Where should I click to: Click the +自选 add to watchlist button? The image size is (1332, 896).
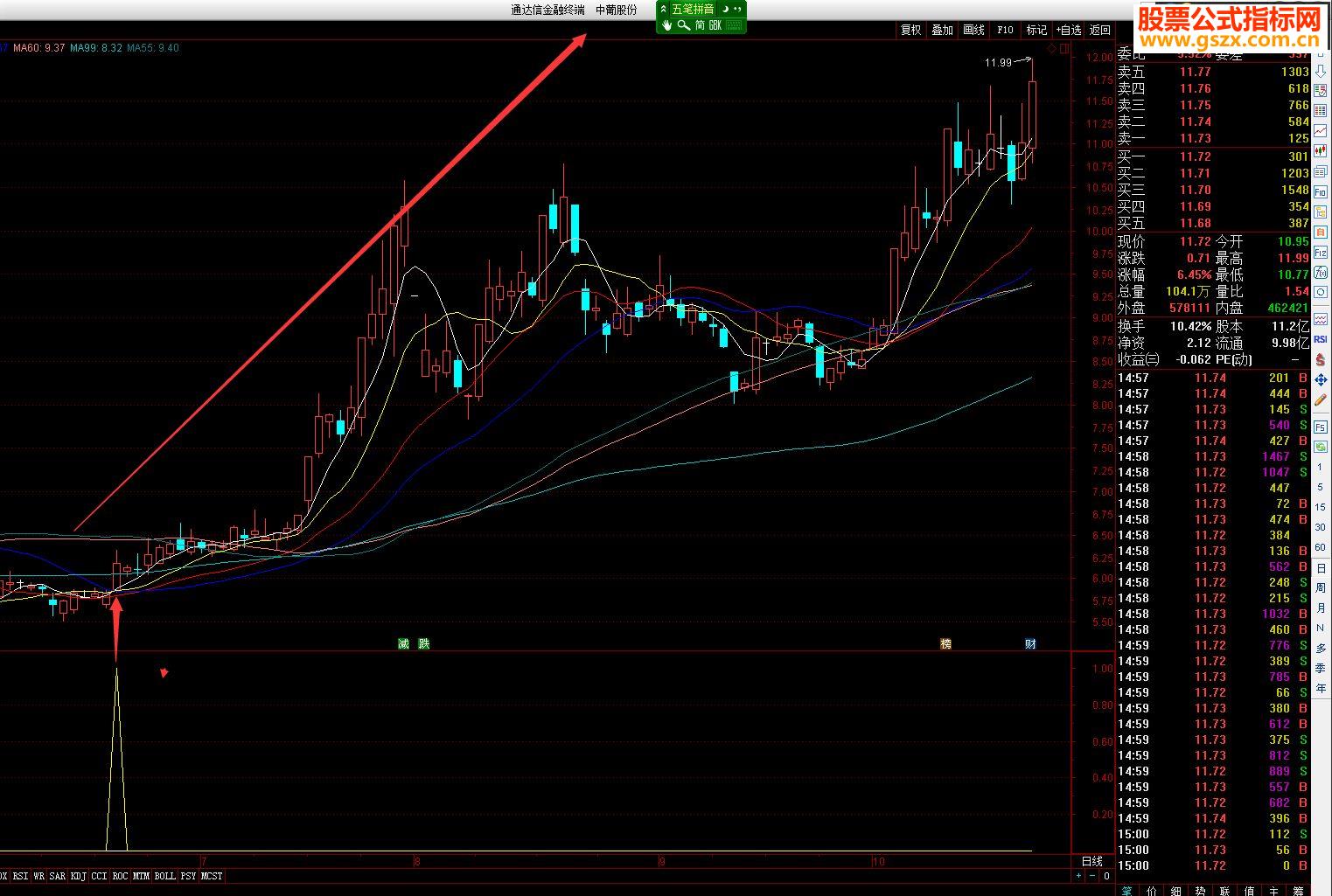[1068, 30]
